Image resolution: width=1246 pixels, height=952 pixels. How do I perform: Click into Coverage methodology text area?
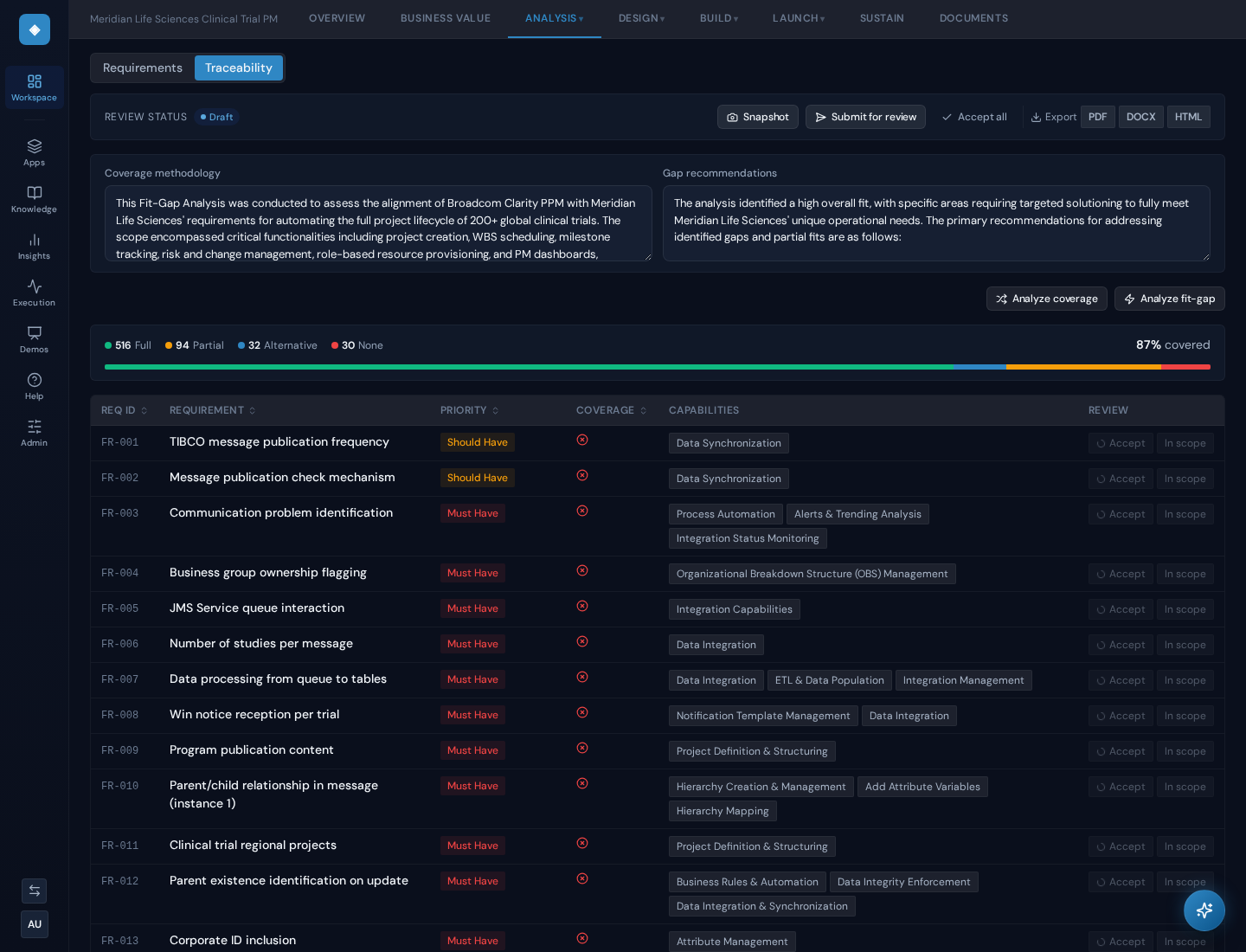tap(378, 223)
